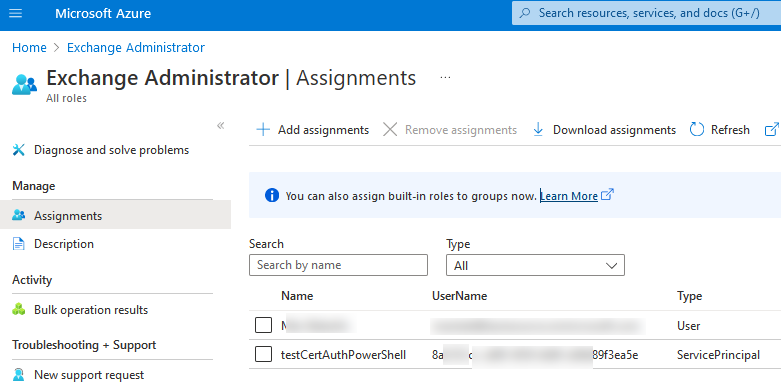Open the Description page
This screenshot has height=385, width=781.
(x=64, y=244)
